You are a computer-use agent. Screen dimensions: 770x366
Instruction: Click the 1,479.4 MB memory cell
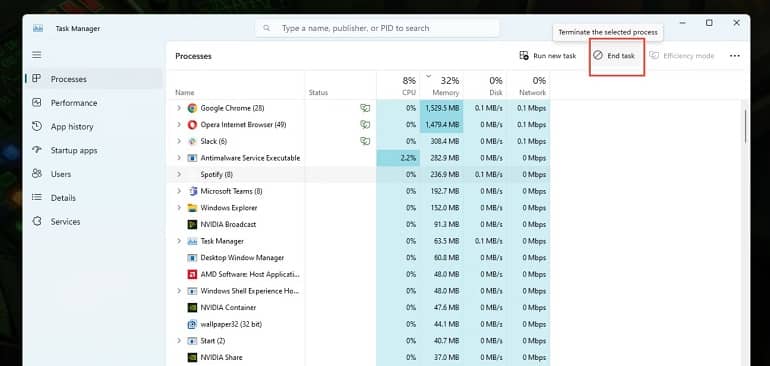click(x=441, y=125)
